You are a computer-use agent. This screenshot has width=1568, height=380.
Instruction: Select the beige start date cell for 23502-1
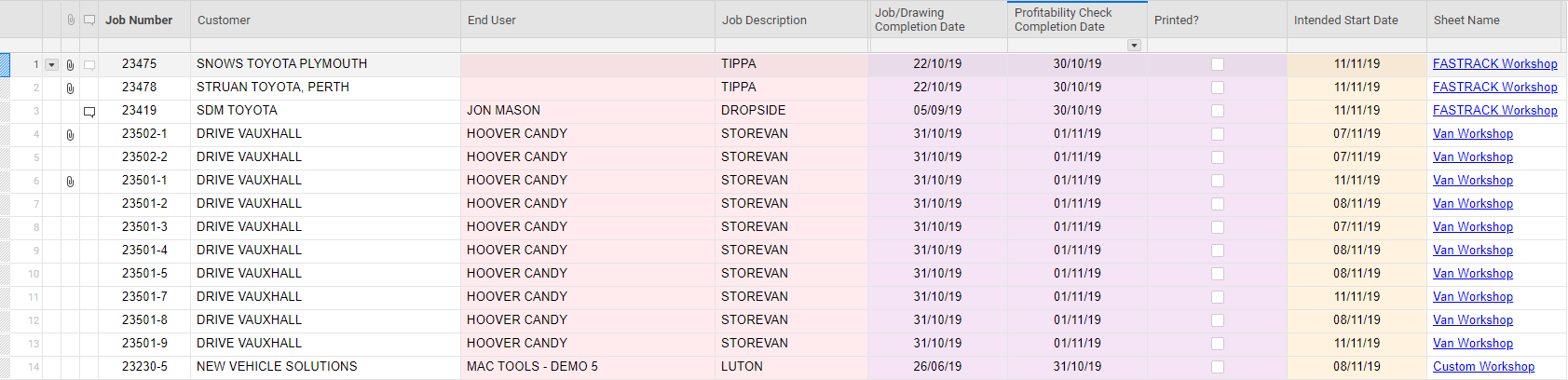(1357, 134)
